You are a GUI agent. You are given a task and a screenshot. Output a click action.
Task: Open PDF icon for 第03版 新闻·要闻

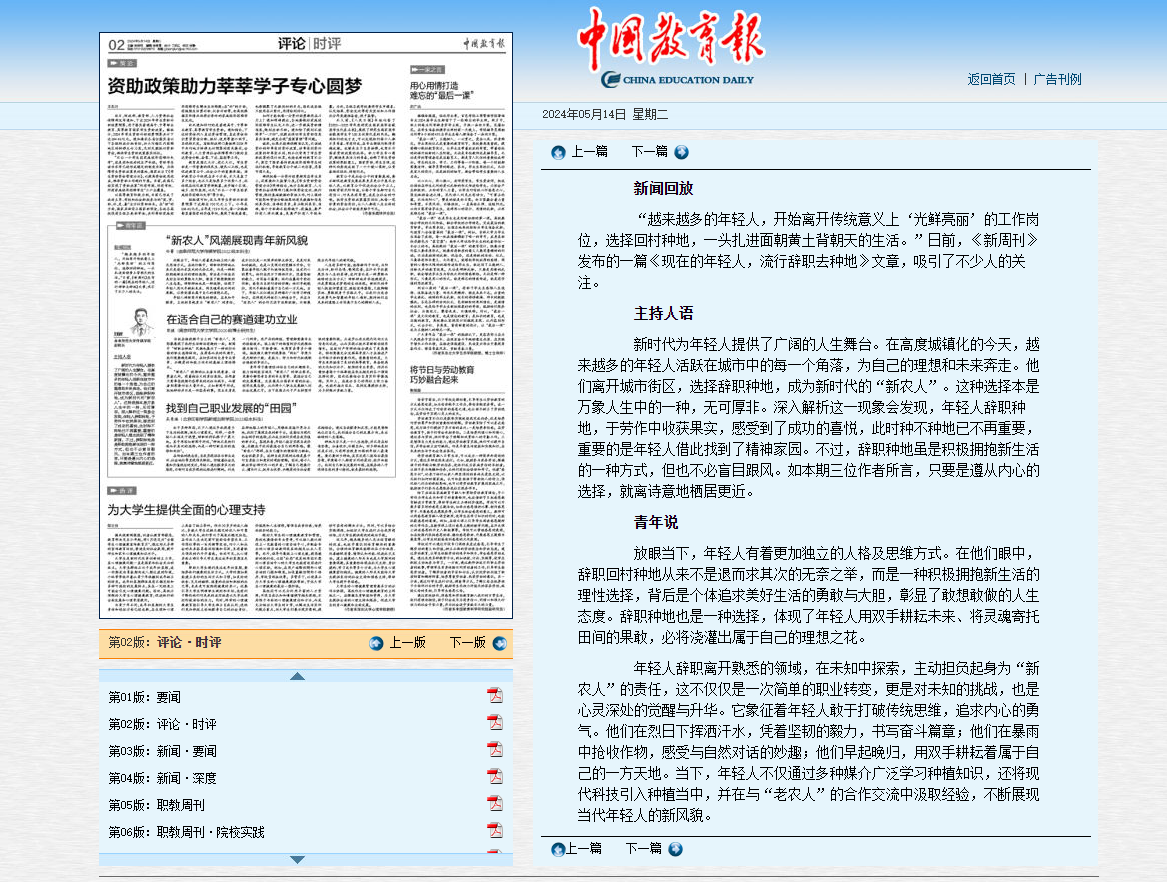click(494, 750)
